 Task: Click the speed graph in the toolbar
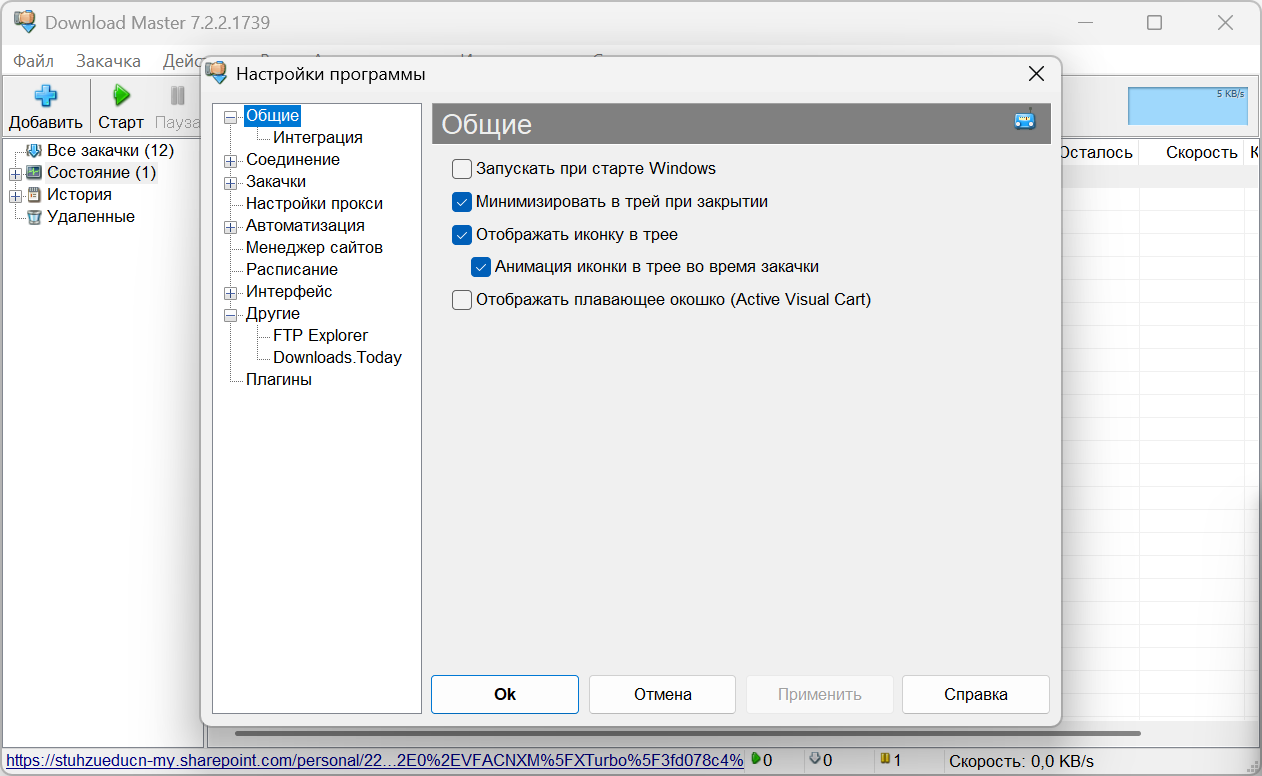pos(1187,106)
